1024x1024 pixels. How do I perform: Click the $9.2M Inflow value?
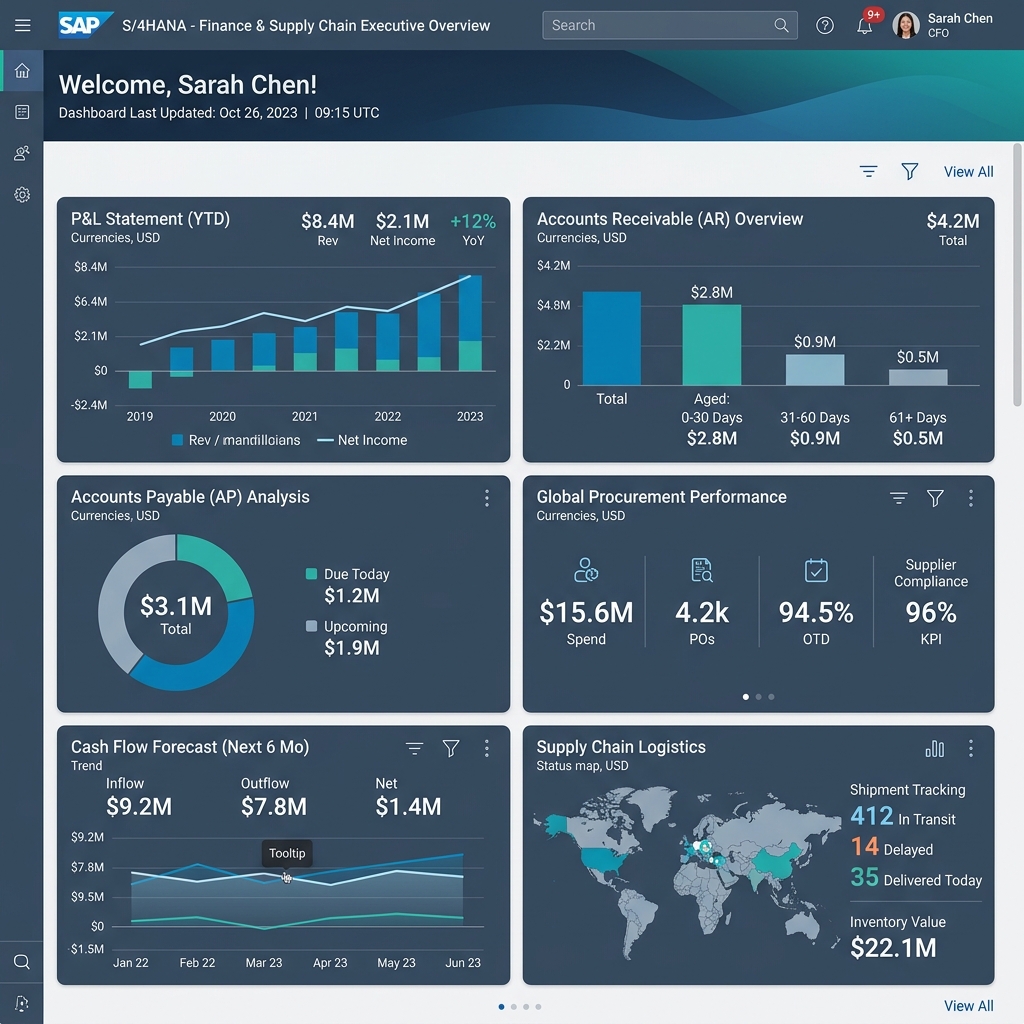(139, 807)
